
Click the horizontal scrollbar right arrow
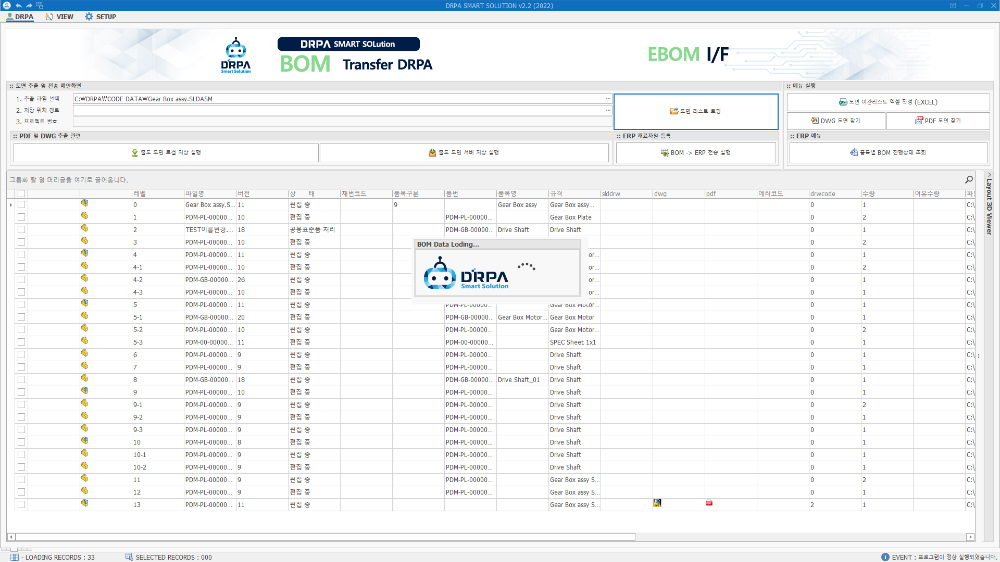(970, 537)
